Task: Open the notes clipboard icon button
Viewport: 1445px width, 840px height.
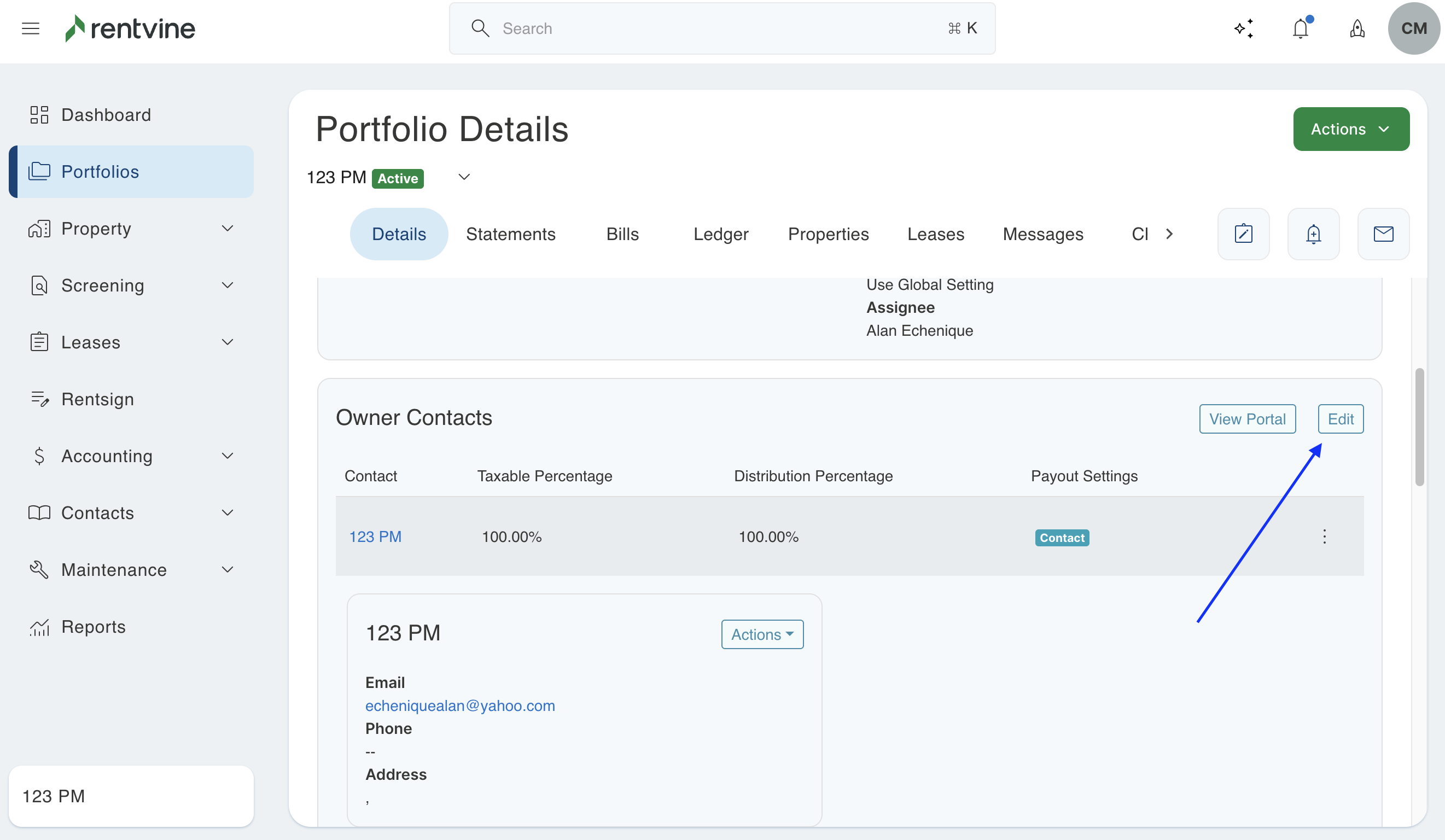Action: (x=1243, y=234)
